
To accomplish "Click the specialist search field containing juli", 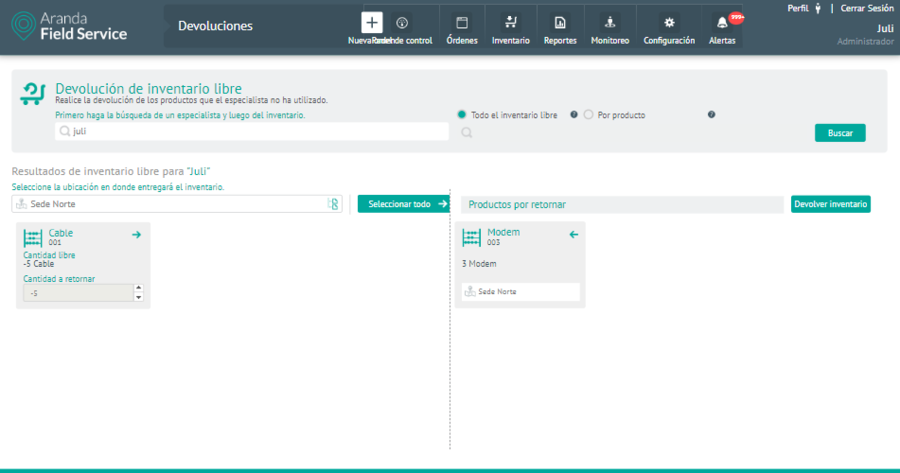I will click(x=255, y=131).
